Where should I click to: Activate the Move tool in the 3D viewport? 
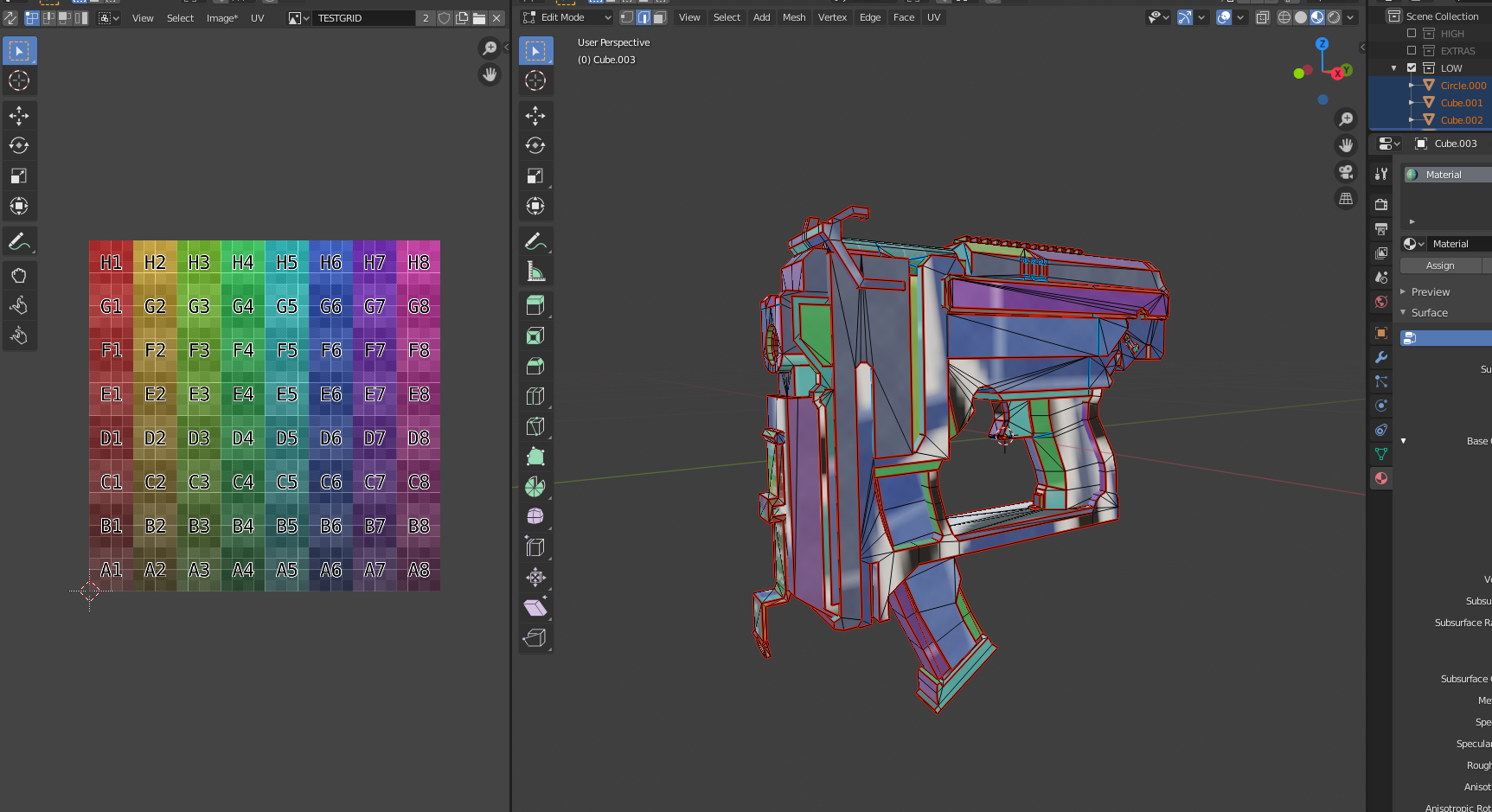(535, 115)
